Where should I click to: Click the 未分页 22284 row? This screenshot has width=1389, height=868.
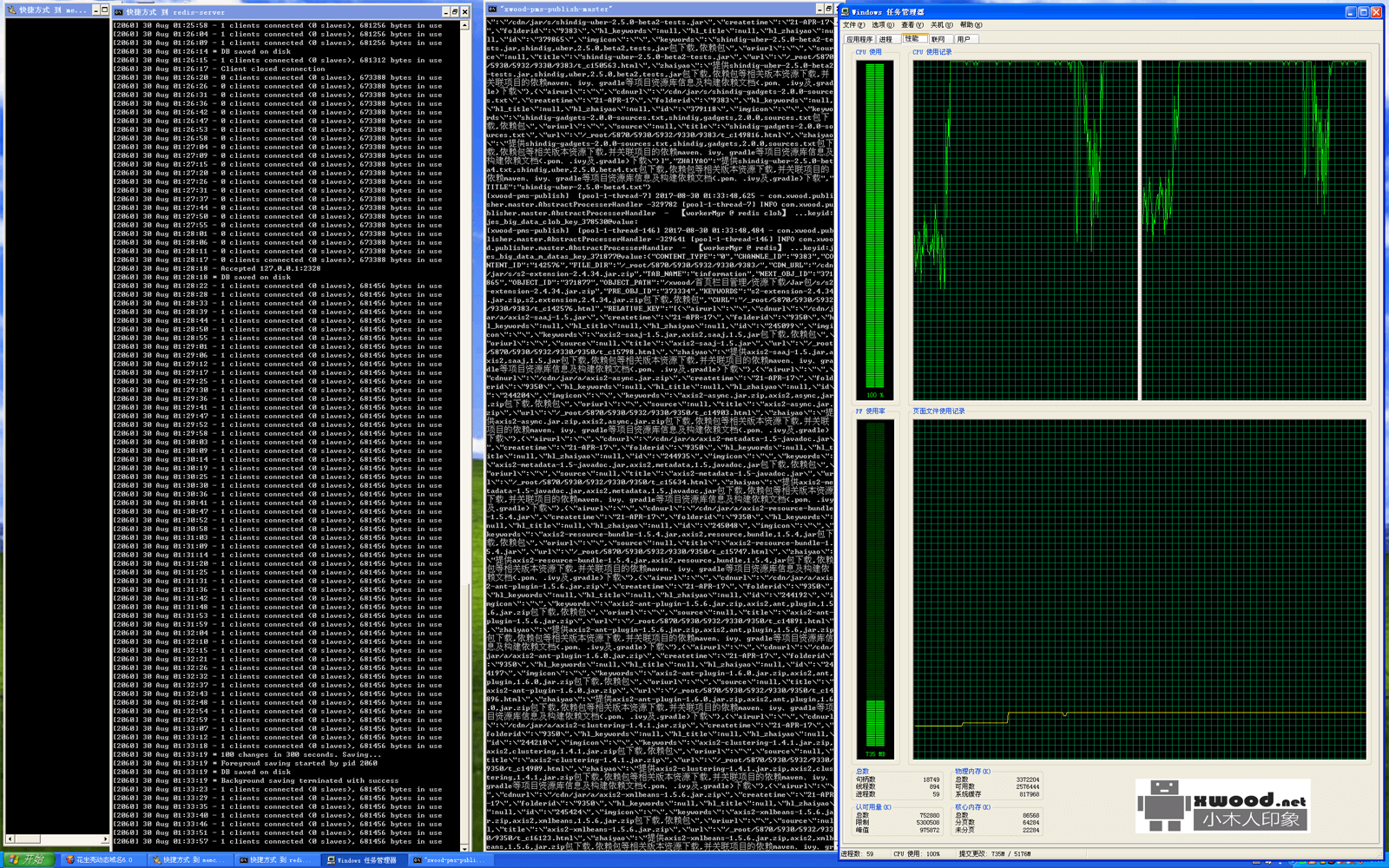tap(997, 830)
